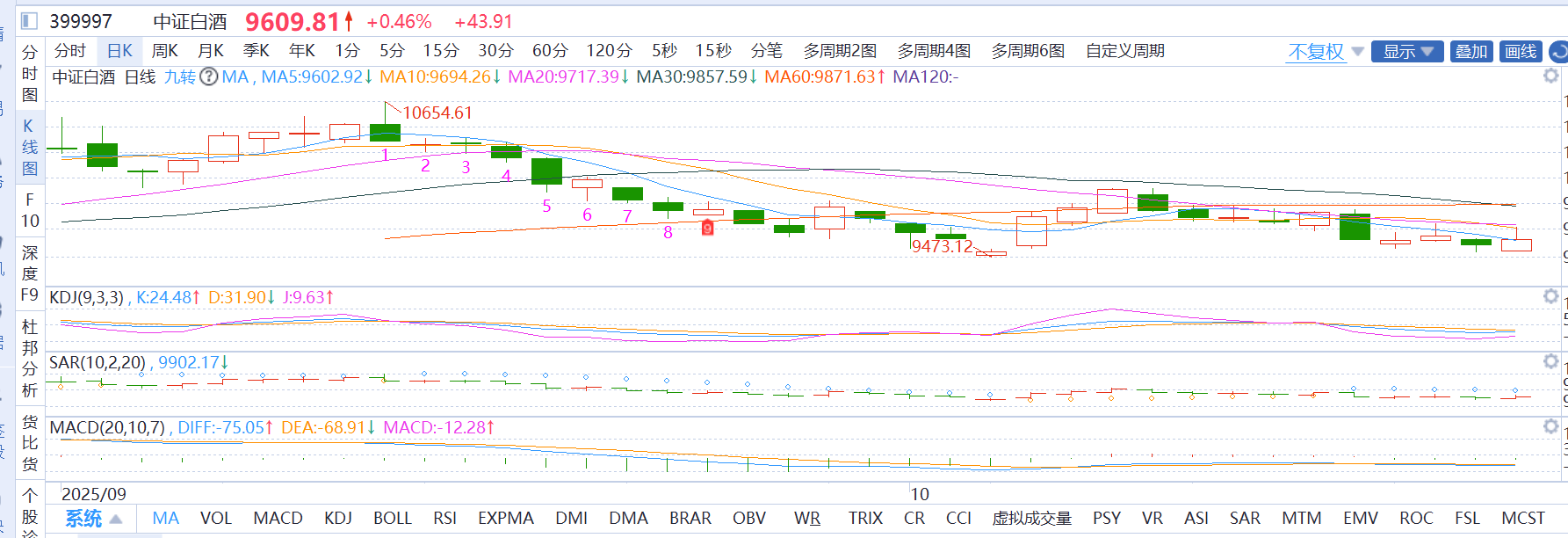Open the 杜邦分析 sidebar item
The width and height of the screenshot is (1568, 538).
click(x=30, y=358)
